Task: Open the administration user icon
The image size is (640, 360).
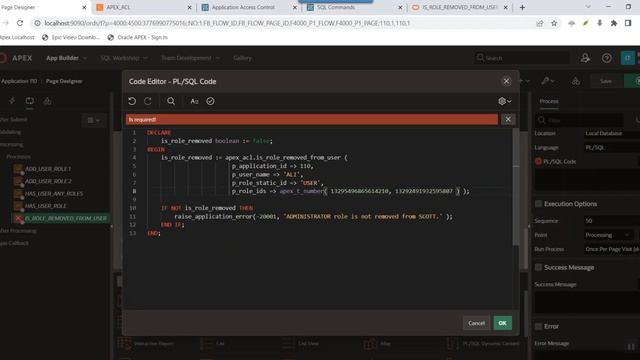Action: coord(585,58)
